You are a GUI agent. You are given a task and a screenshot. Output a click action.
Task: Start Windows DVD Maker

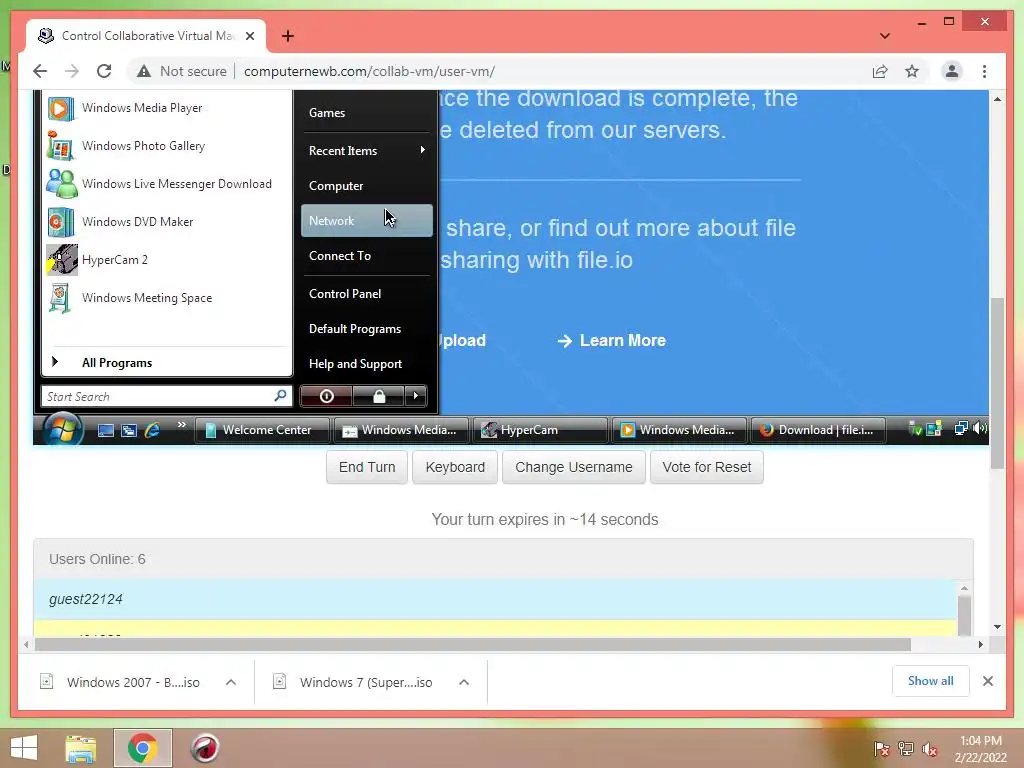click(167, 221)
